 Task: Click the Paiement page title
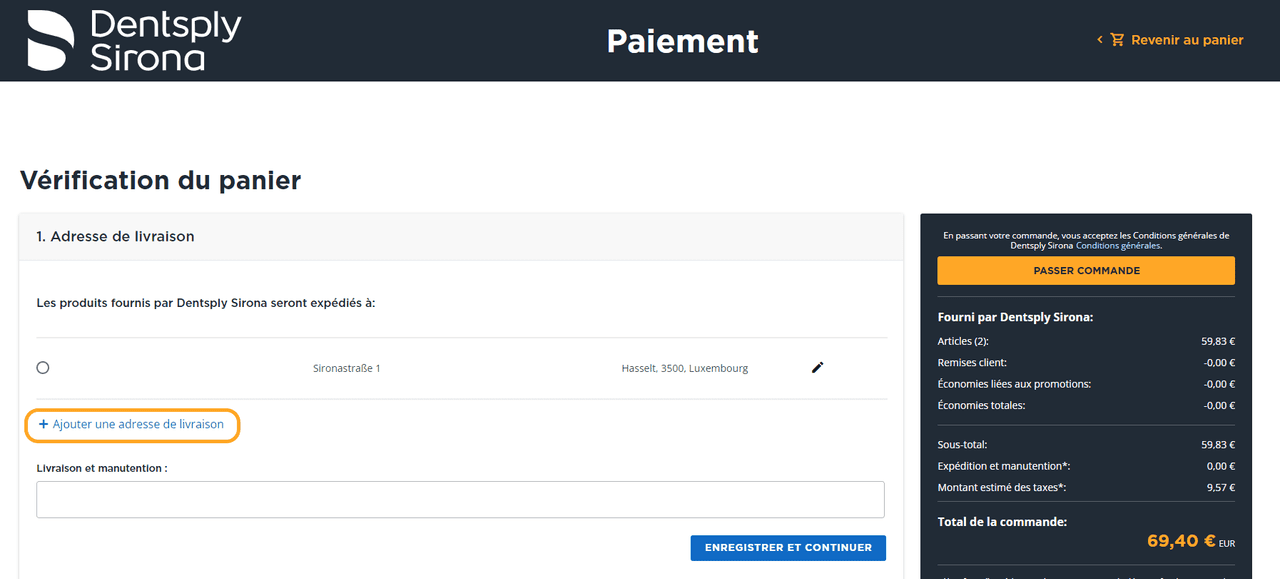tap(682, 41)
